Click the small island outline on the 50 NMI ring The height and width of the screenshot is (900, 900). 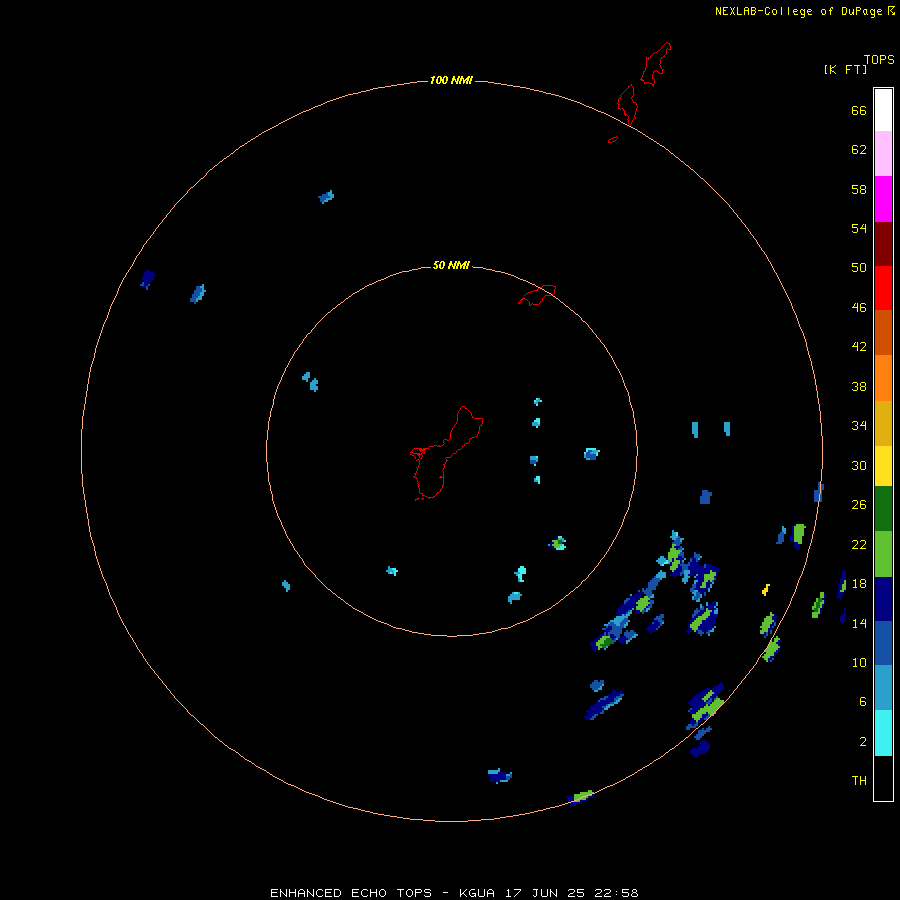point(537,295)
